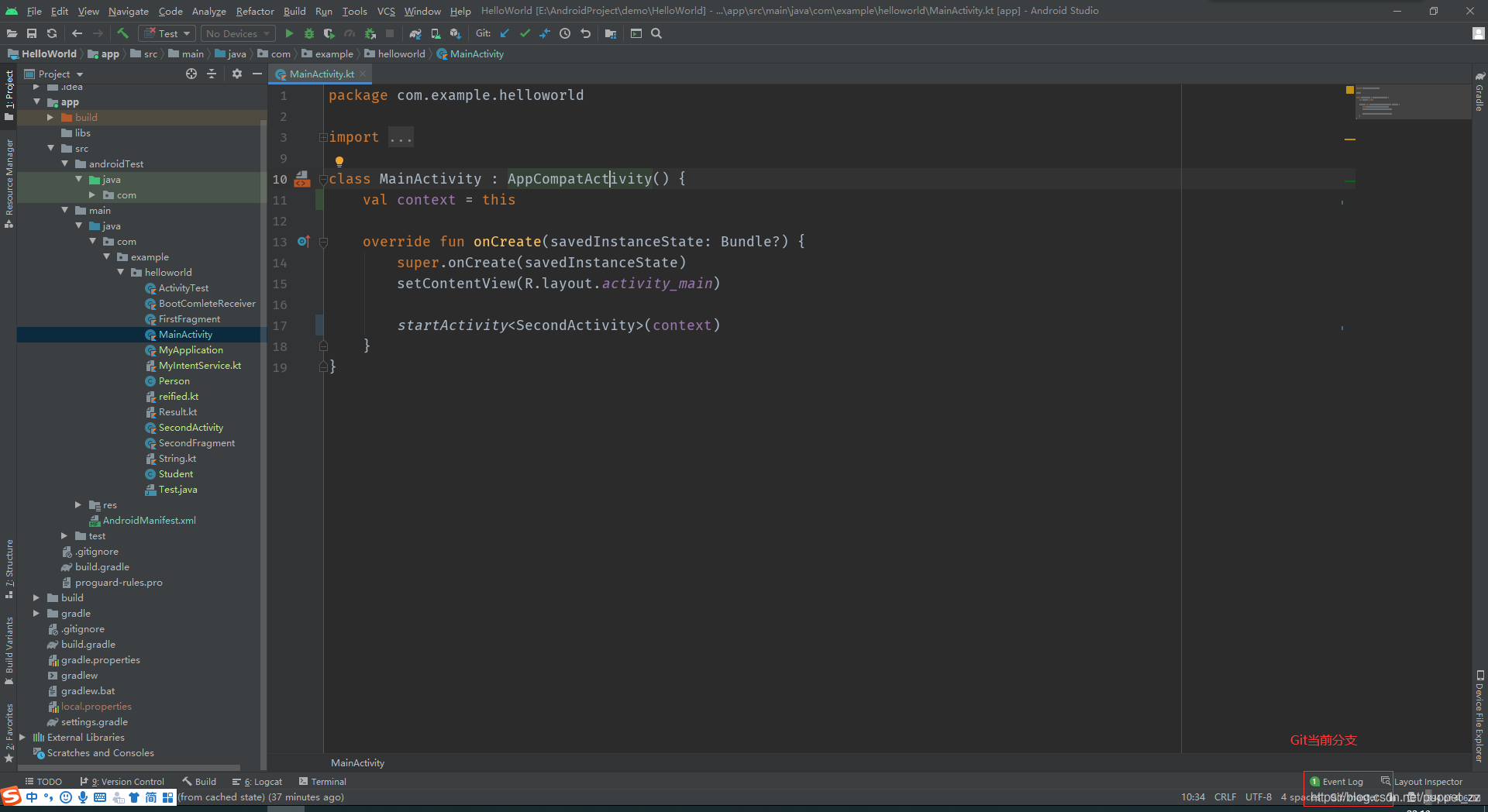Navigate back with the left arrow
Screen dimensions: 1488x812
pos(77,33)
